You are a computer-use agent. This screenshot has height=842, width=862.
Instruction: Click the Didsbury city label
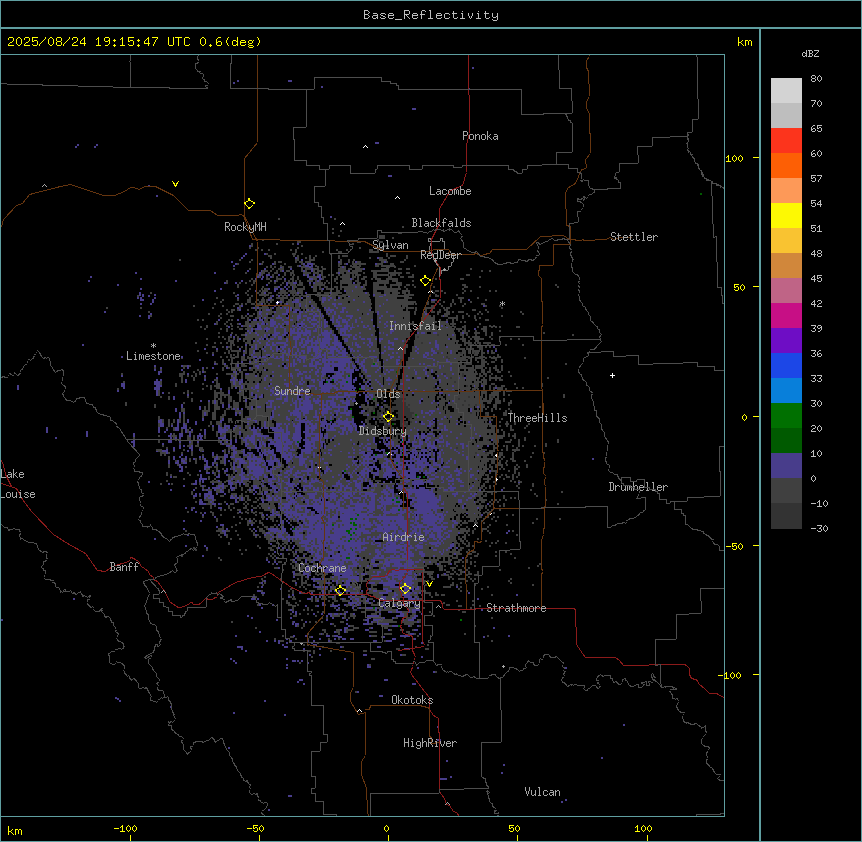click(x=383, y=431)
